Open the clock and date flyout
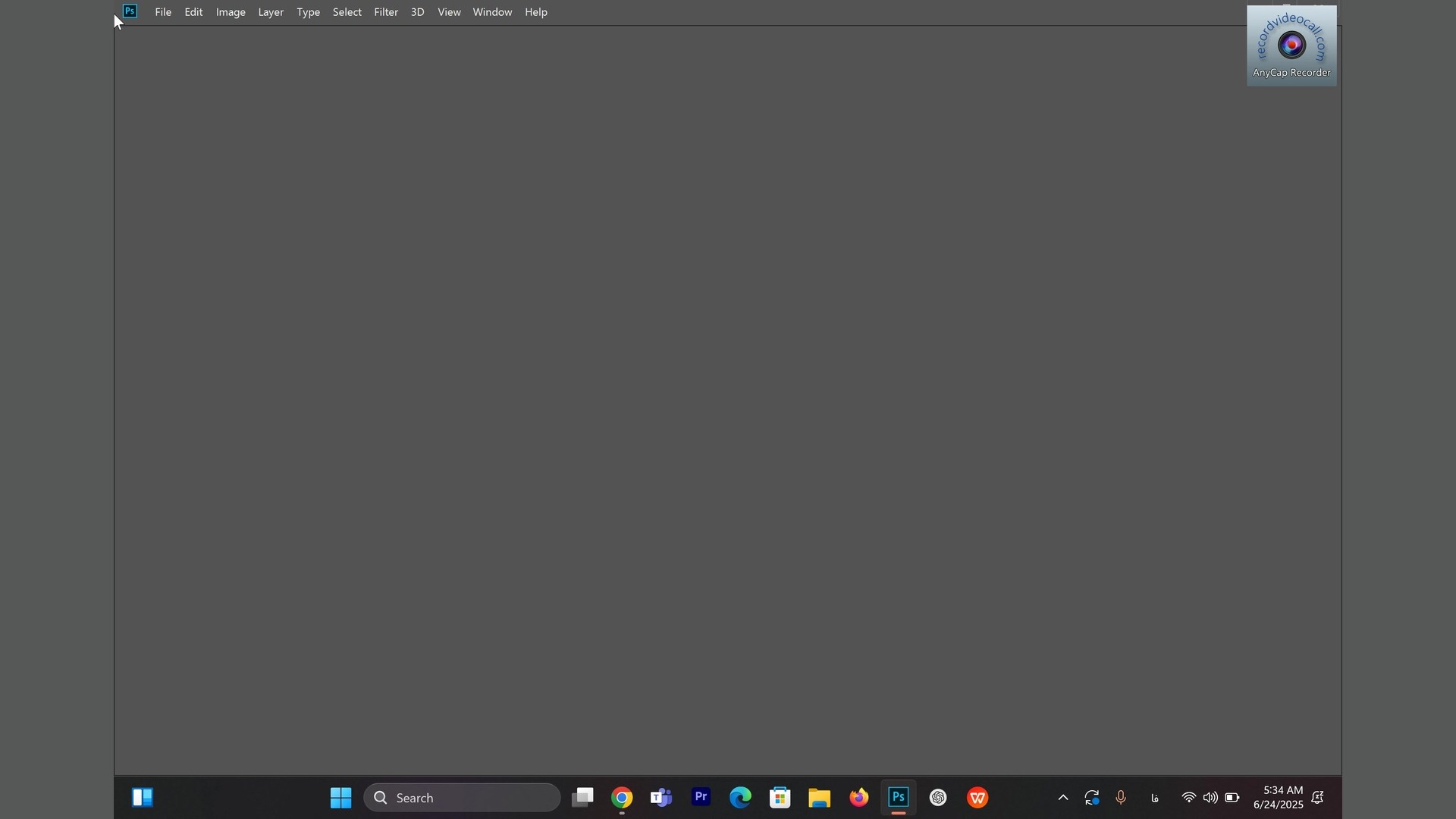This screenshot has height=819, width=1456. [1279, 798]
